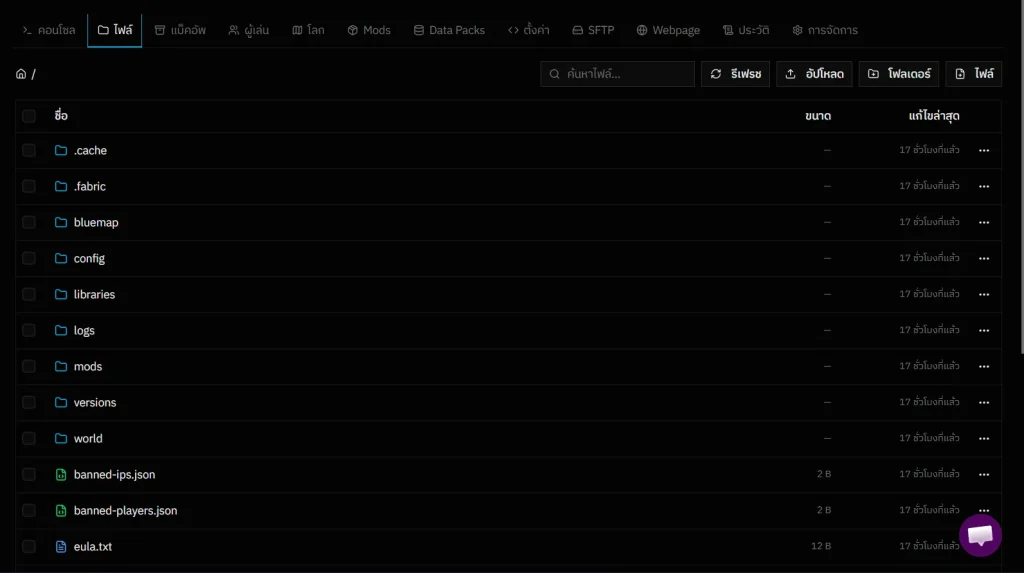
Task: Click the eula.txt file icon
Action: 61,547
